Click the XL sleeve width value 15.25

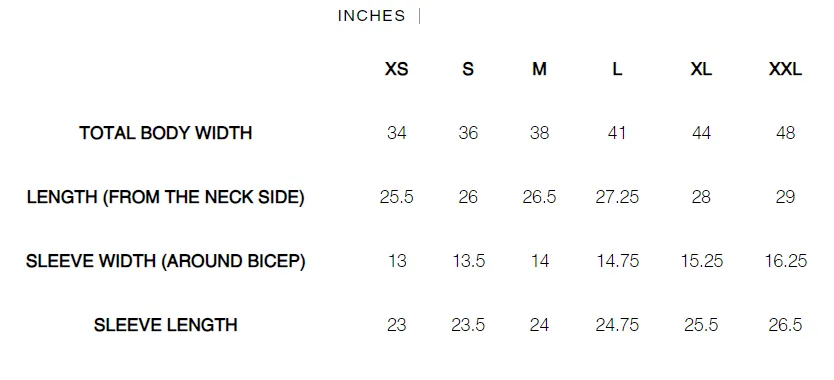point(702,261)
